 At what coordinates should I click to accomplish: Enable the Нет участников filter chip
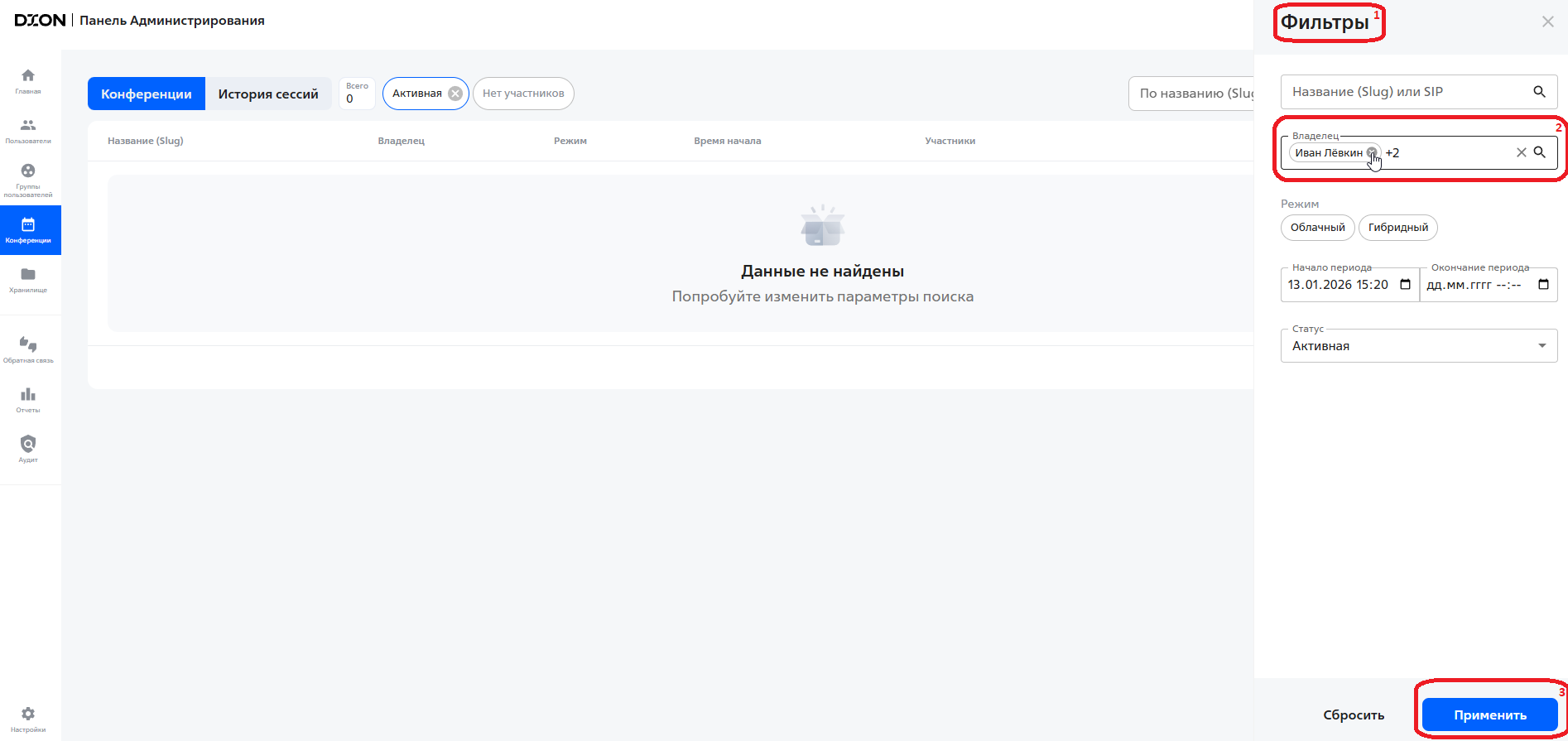tap(523, 94)
